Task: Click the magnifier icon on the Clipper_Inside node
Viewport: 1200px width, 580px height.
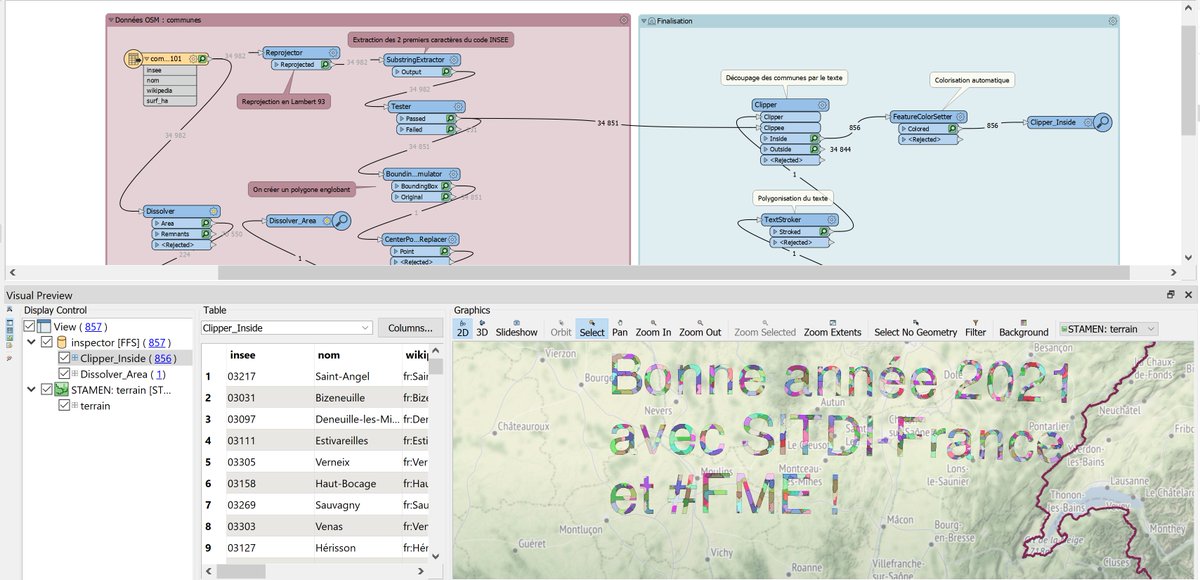Action: click(x=1105, y=124)
